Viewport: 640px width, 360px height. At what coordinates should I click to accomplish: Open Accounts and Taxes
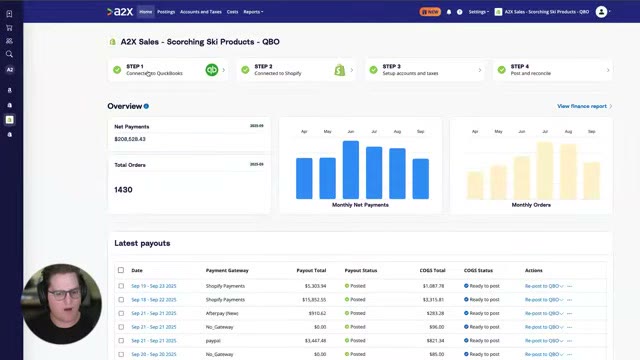click(x=201, y=12)
